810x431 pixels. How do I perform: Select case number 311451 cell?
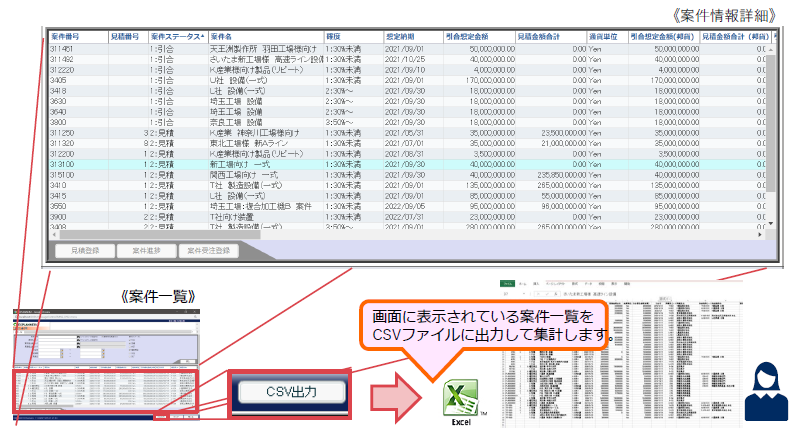tap(78, 49)
